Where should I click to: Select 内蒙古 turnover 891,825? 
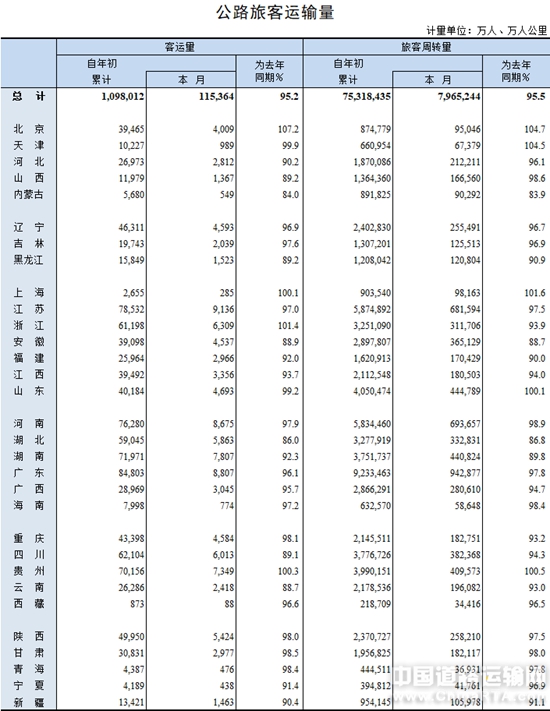click(375, 195)
